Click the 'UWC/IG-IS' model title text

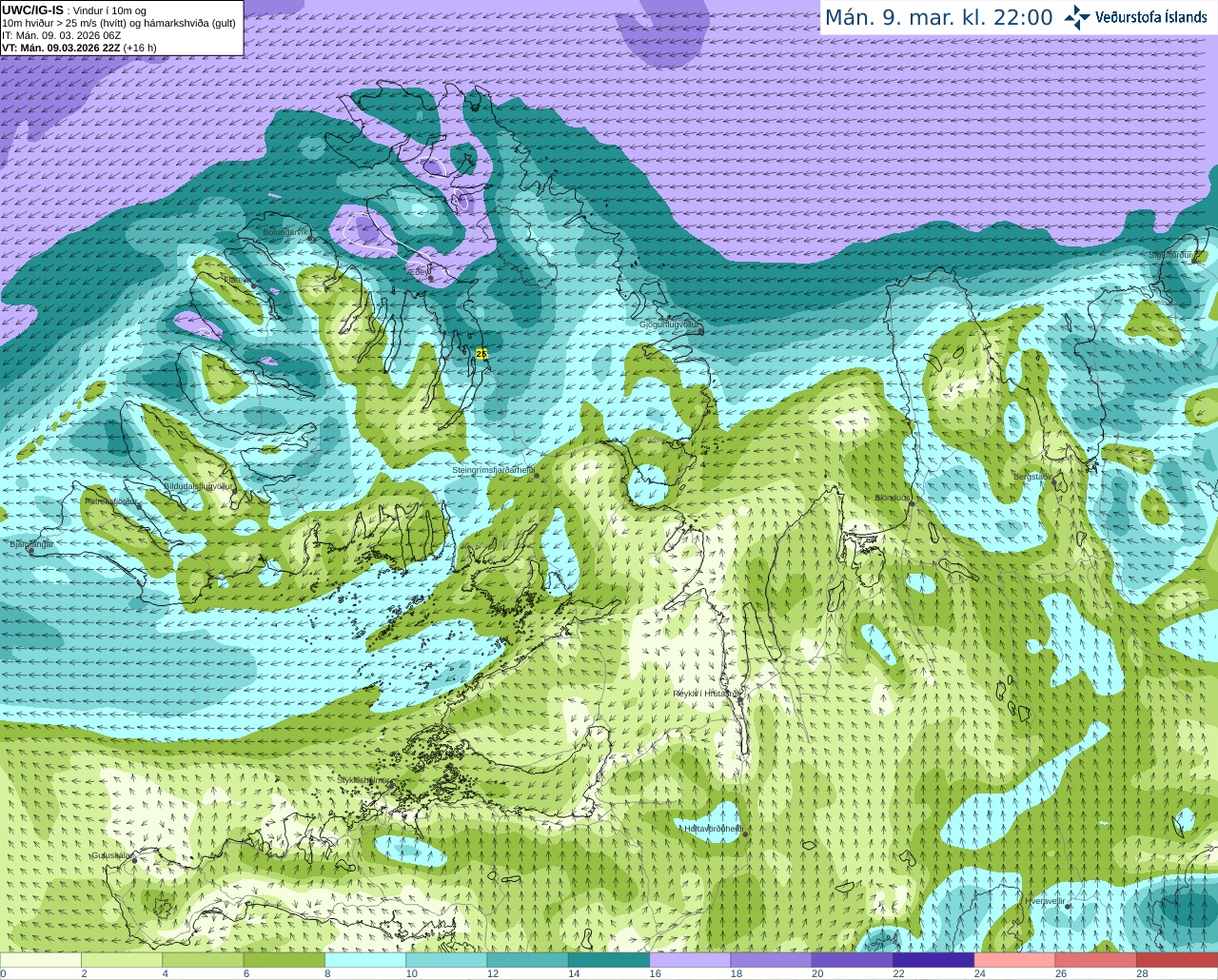pos(32,10)
